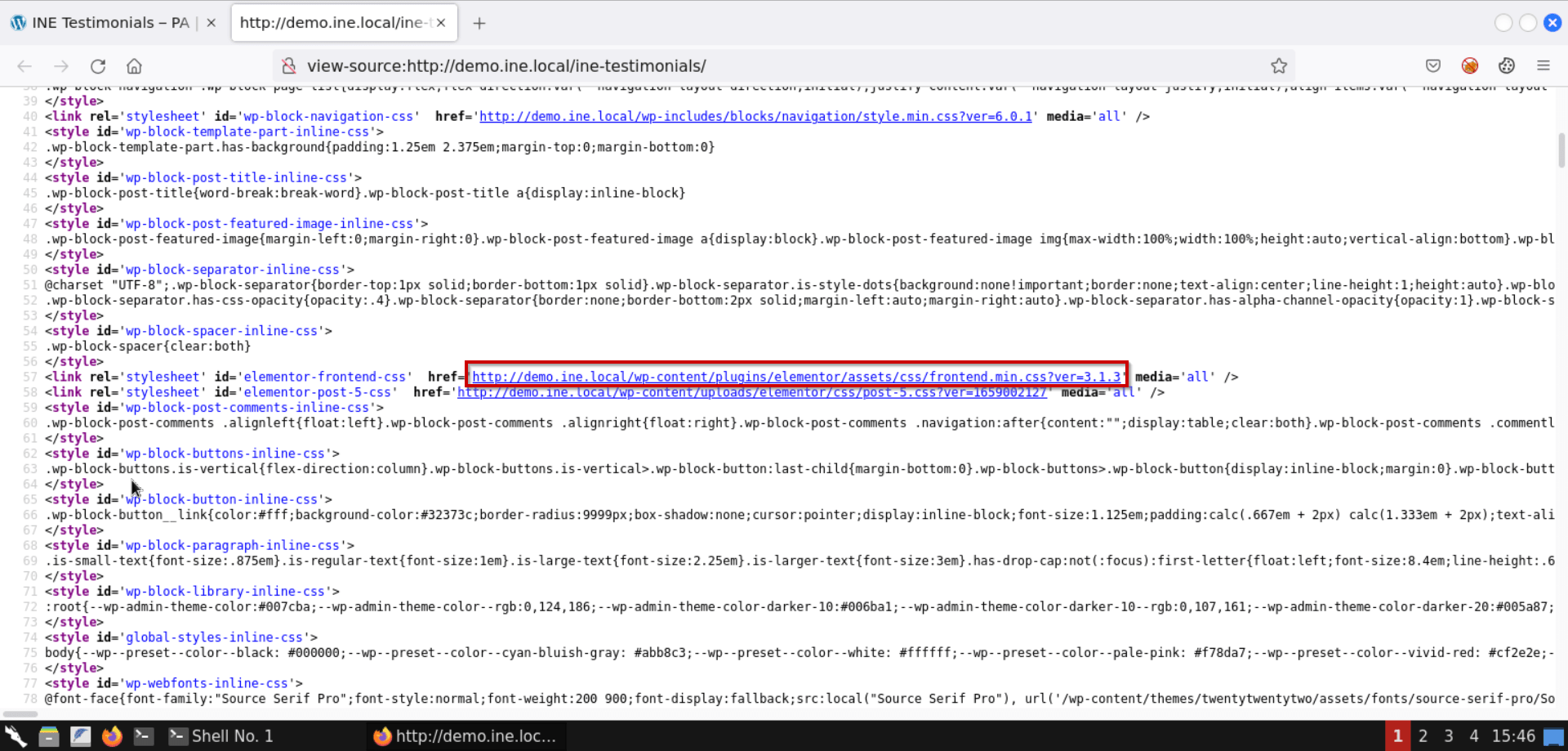Navigate back to the previous page

coord(24,66)
